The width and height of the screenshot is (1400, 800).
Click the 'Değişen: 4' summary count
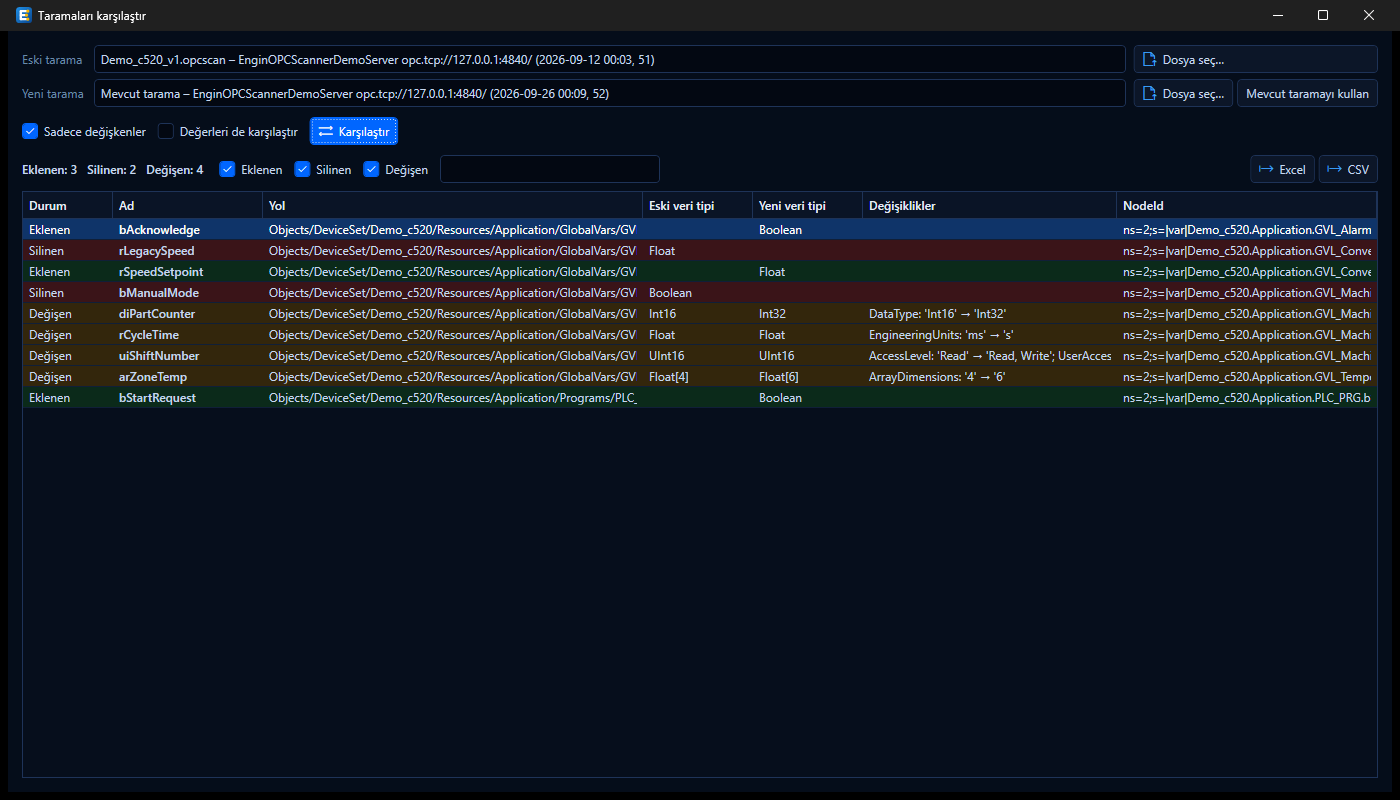[175, 170]
